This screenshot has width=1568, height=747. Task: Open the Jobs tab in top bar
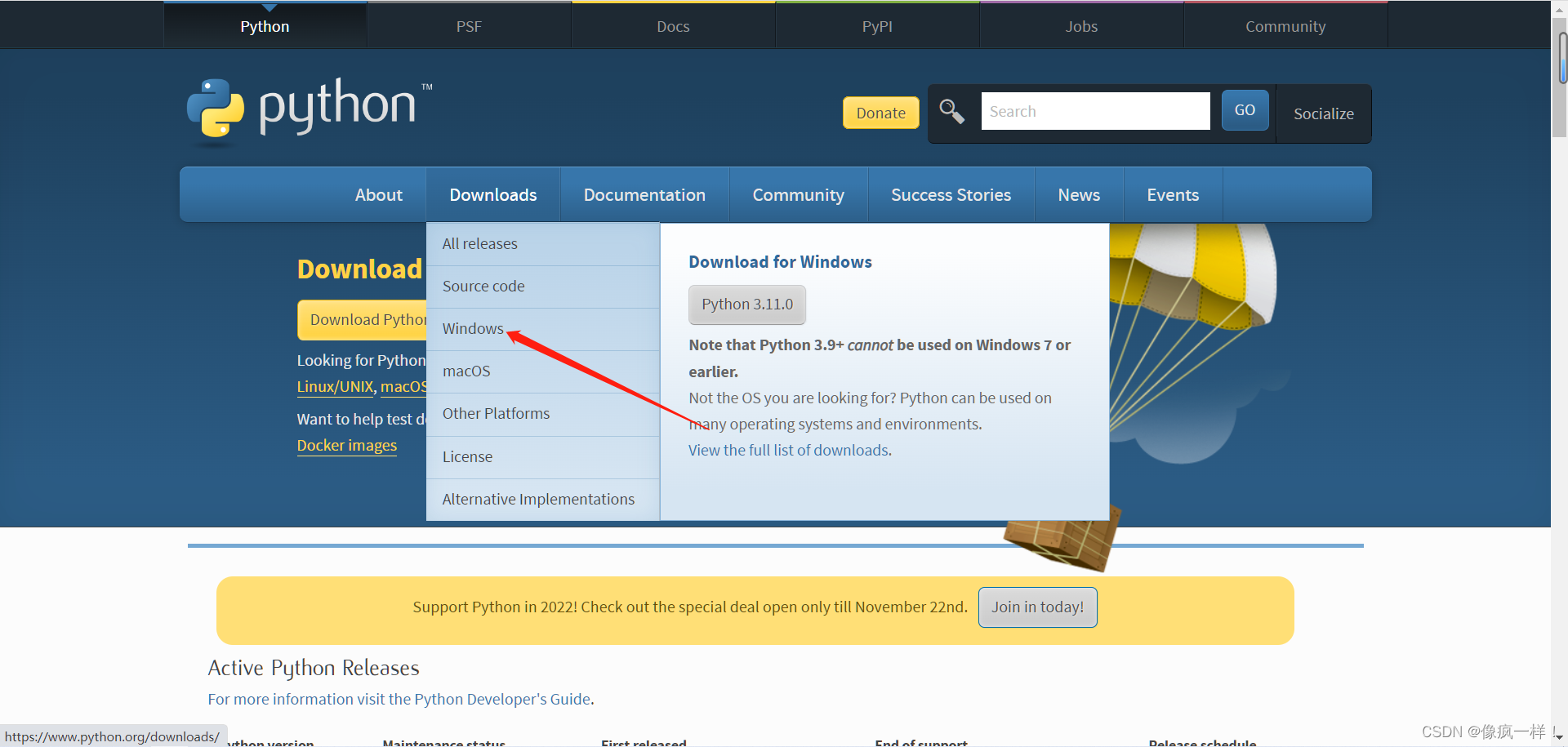coord(1081,26)
